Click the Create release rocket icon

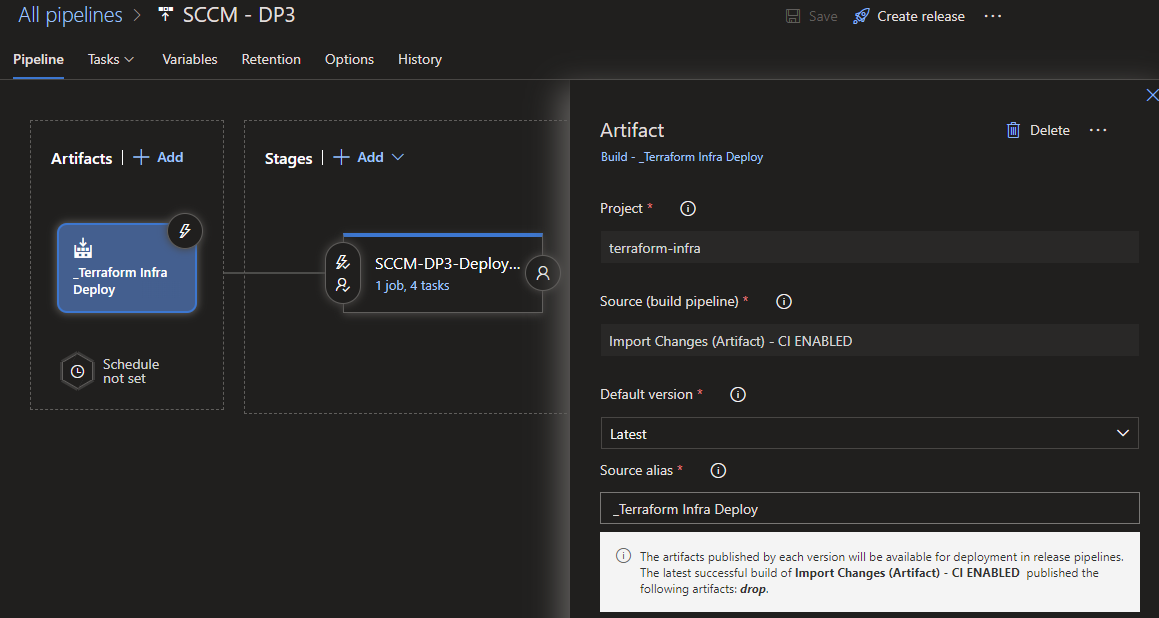[x=860, y=16]
